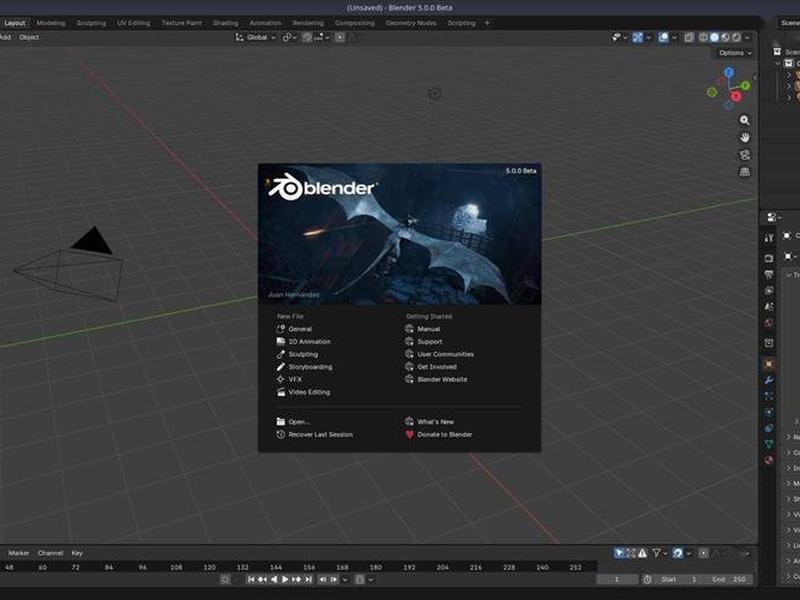Open the shading options dropdown arrow
This screenshot has height=600, width=800.
coord(747,37)
